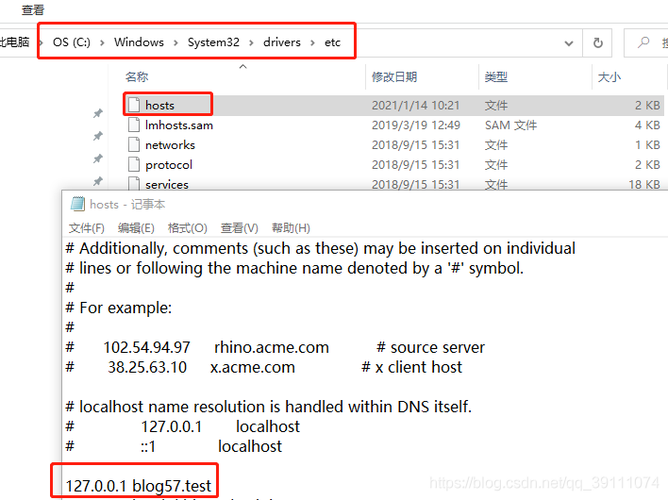Click the Notepad icon in hosts title bar
This screenshot has width=668, height=500.
pos(78,204)
